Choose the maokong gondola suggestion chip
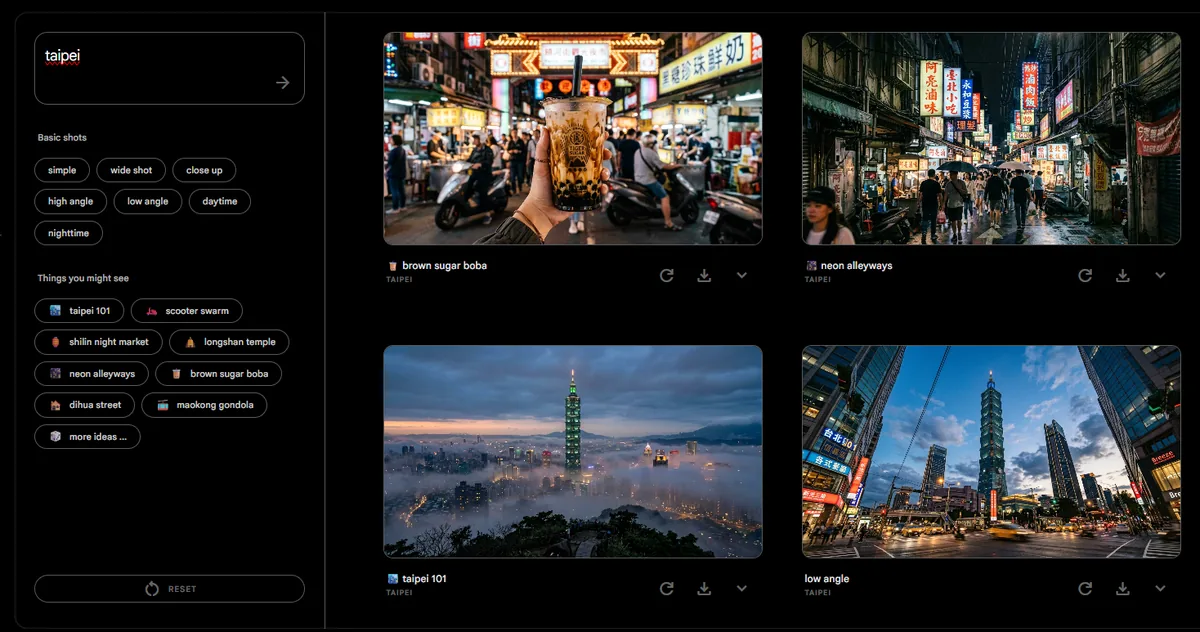 pyautogui.click(x=204, y=405)
